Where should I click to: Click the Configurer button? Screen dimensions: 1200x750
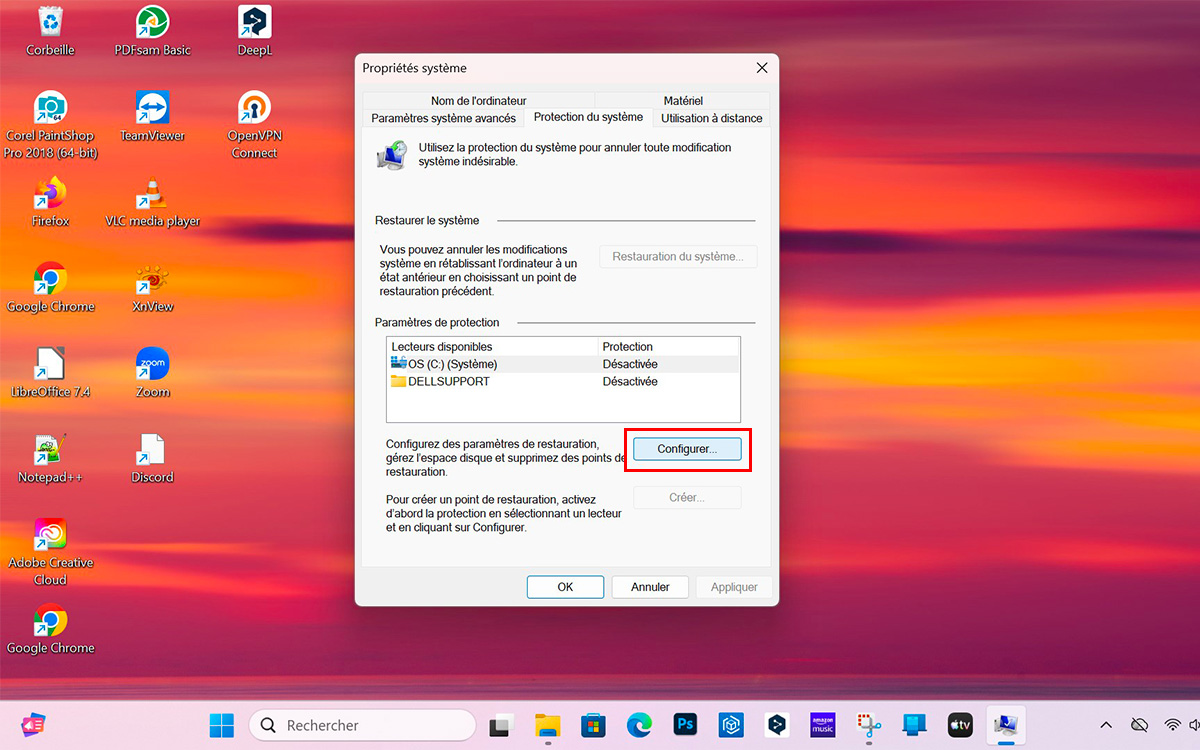tap(687, 449)
